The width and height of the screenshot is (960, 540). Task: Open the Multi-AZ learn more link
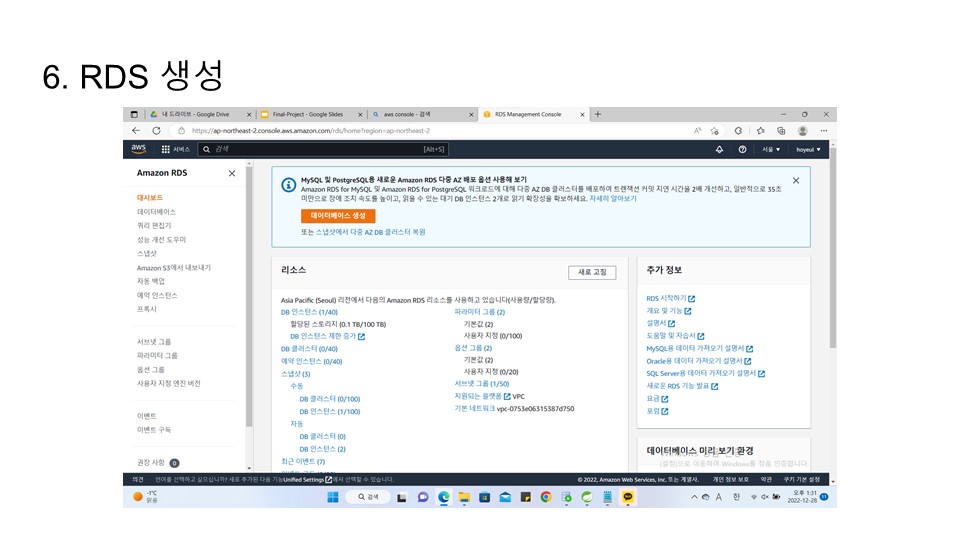click(x=613, y=198)
